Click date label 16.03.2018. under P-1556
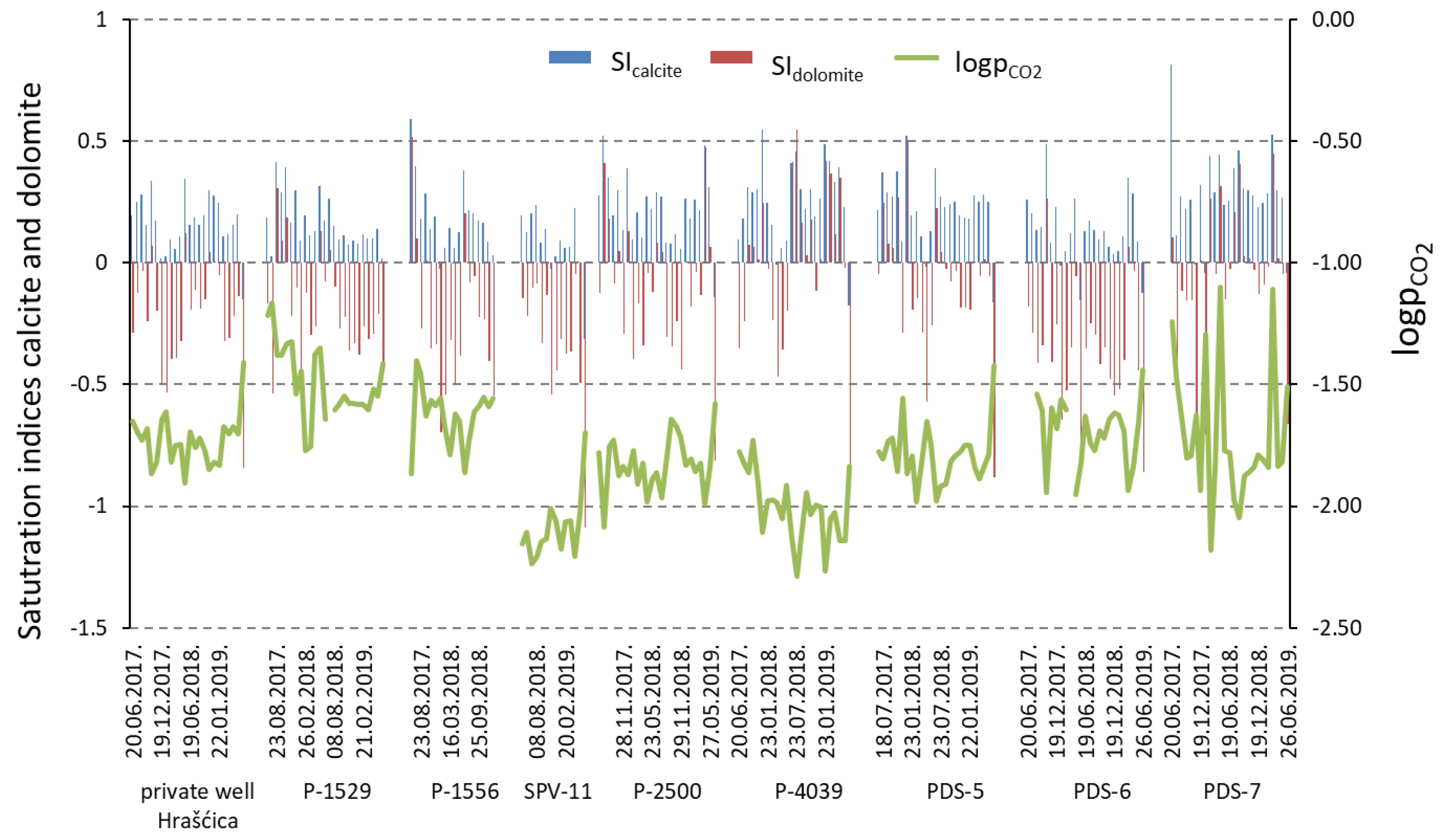Image resolution: width=1446 pixels, height=840 pixels. pyautogui.click(x=451, y=703)
